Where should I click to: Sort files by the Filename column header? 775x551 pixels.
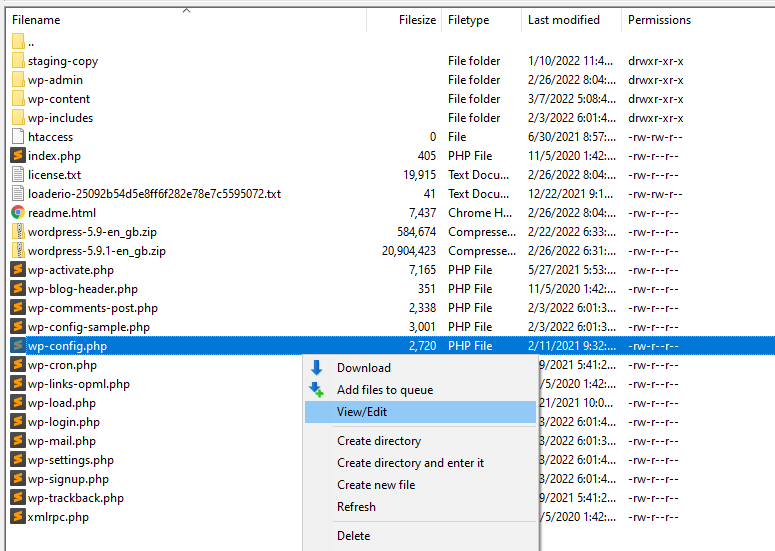point(36,20)
